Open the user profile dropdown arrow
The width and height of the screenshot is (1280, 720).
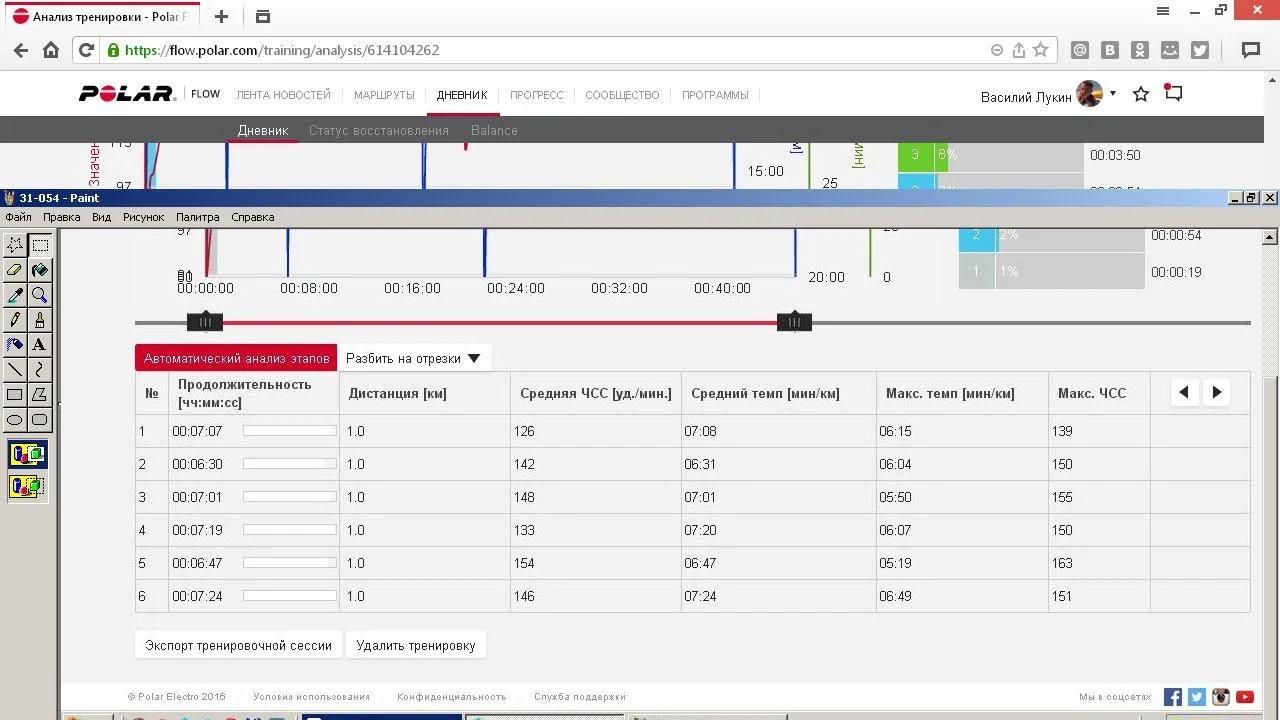[1113, 94]
